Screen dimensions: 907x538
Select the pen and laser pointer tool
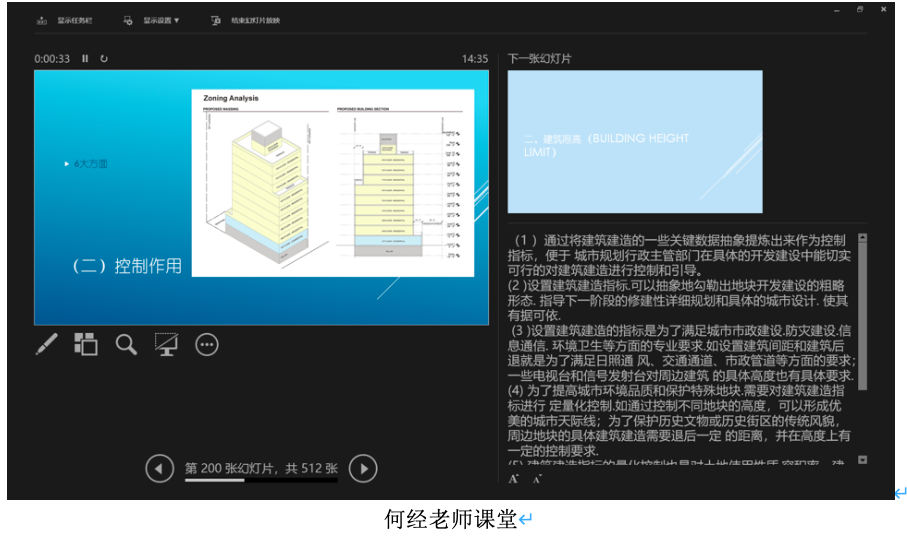pos(47,344)
